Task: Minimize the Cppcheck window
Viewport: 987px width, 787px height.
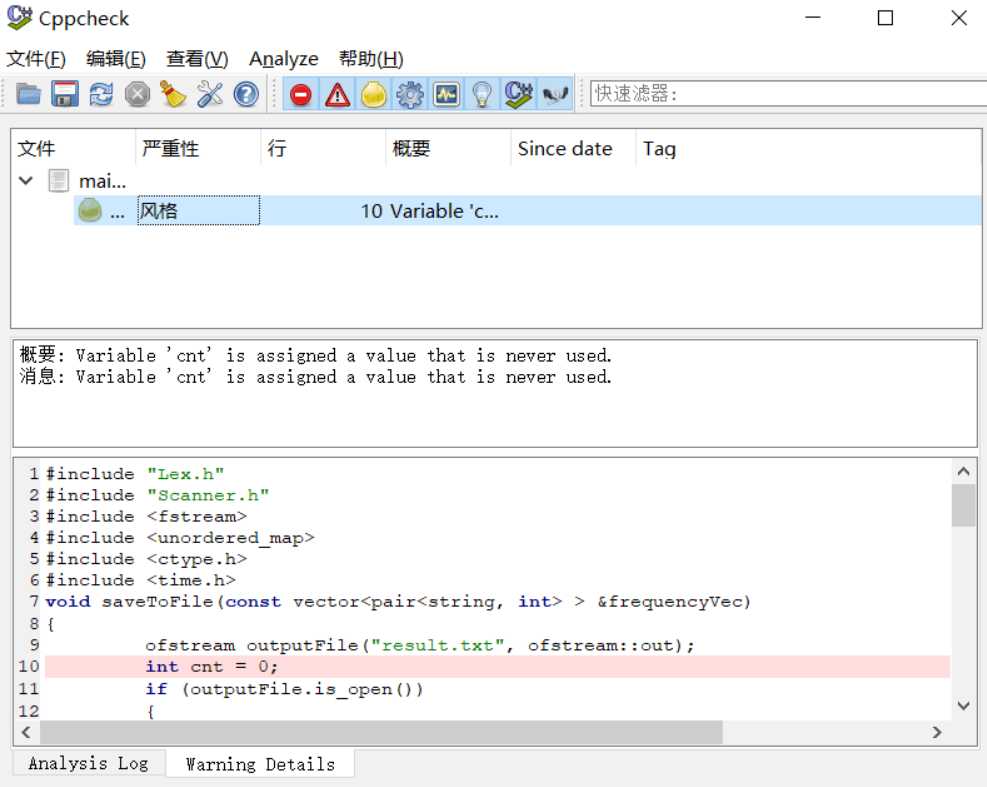Action: tap(813, 18)
